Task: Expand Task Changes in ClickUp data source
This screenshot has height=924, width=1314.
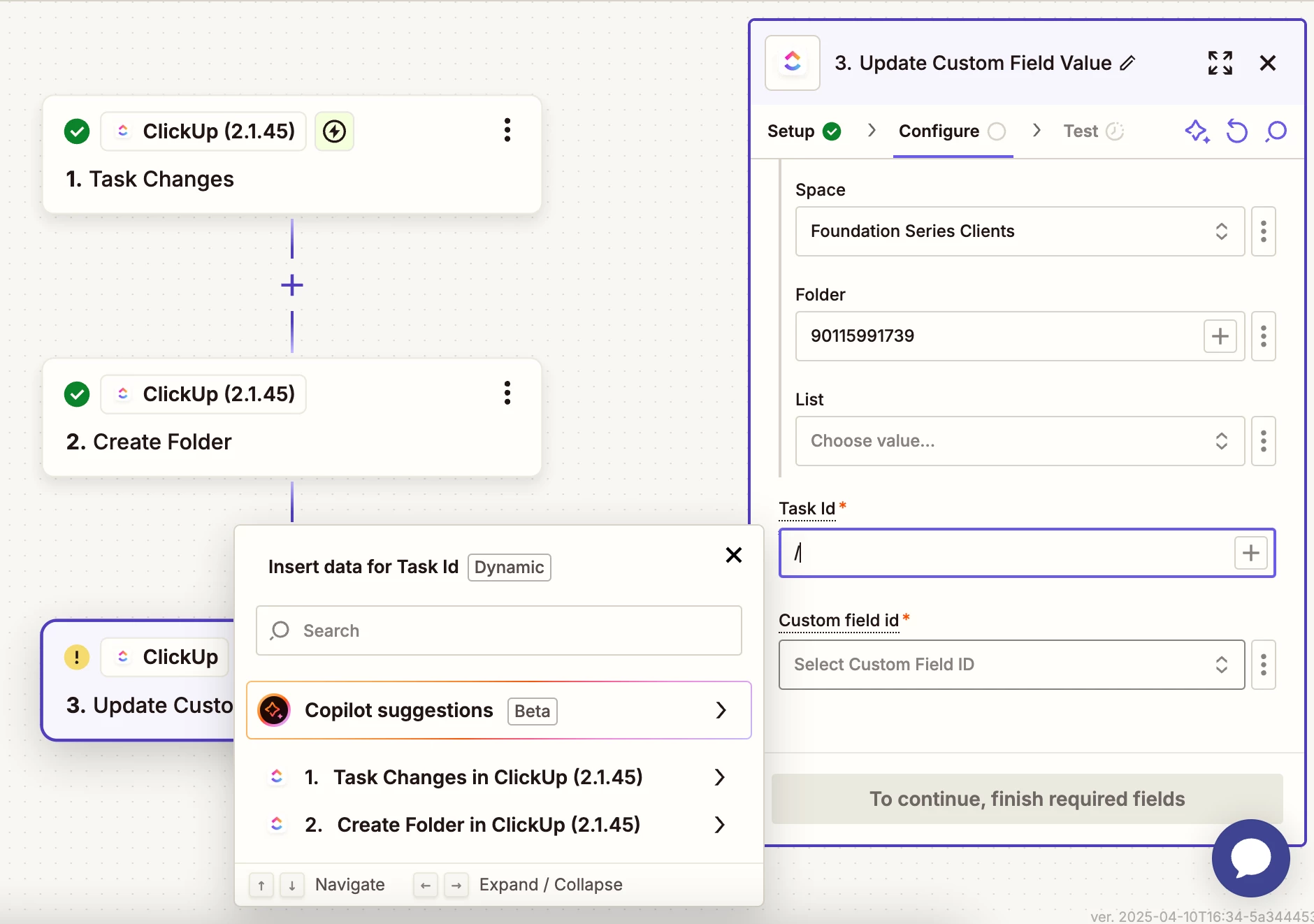Action: coord(499,777)
